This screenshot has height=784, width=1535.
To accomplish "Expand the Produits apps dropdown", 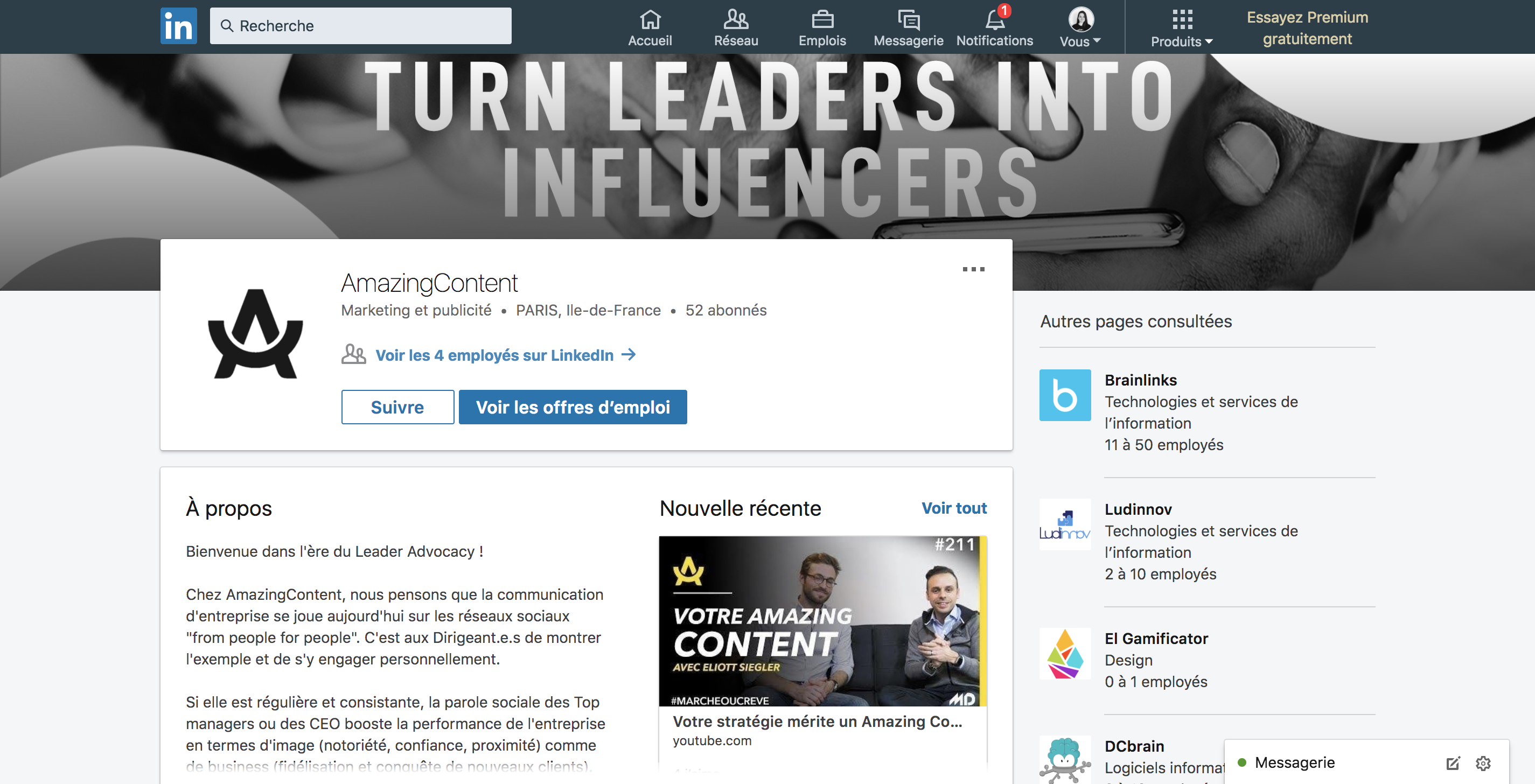I will [x=1182, y=27].
